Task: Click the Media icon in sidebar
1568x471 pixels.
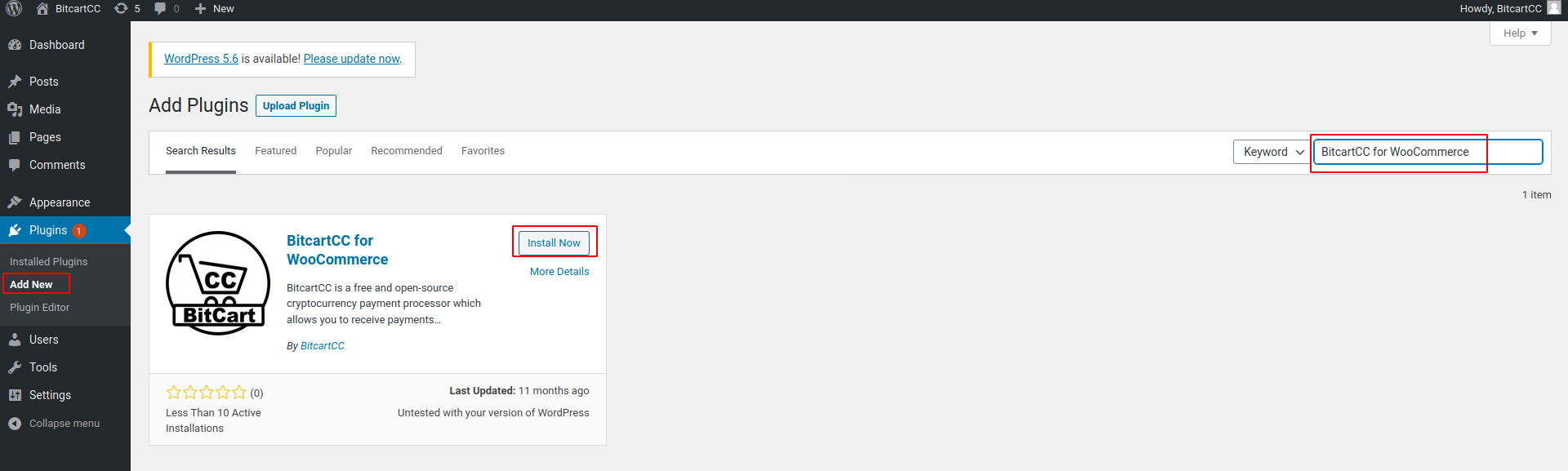Action: pos(15,109)
